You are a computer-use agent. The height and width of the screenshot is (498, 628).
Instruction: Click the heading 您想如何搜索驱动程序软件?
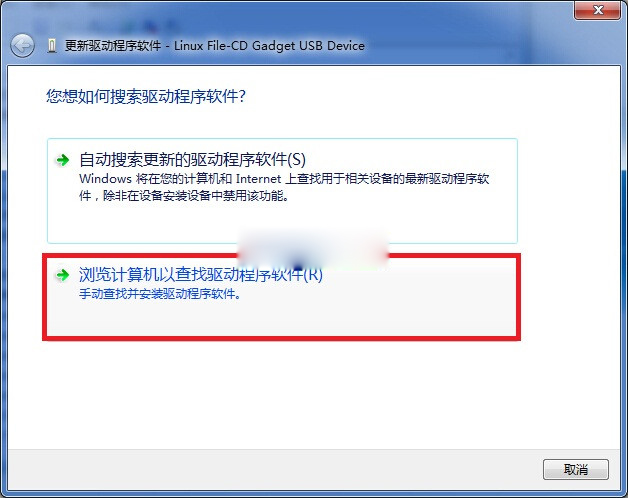pos(146,96)
